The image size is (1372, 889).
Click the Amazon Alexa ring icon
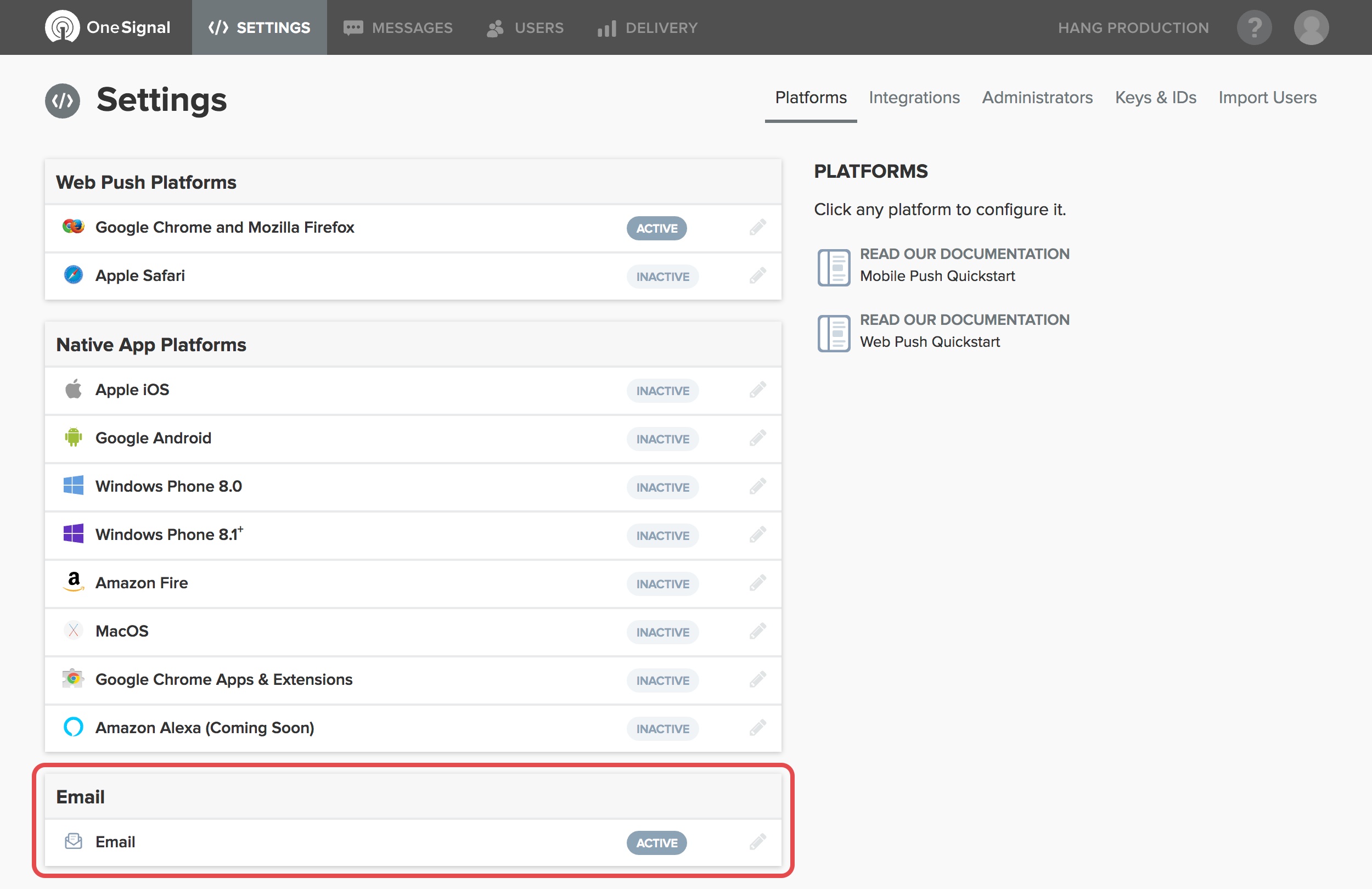[x=73, y=727]
